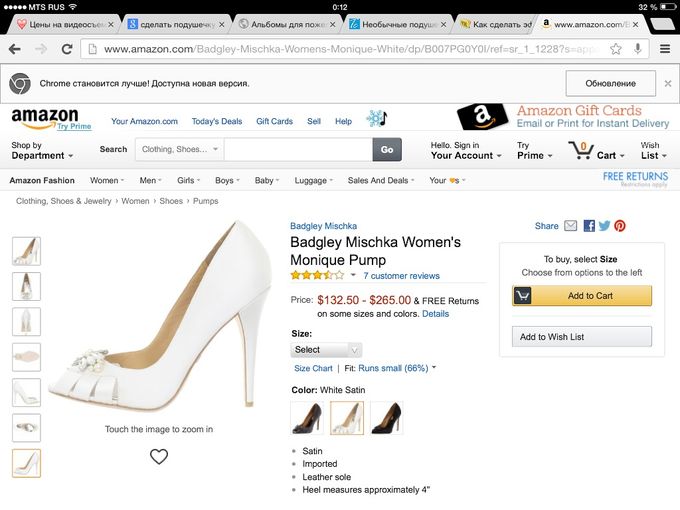The width and height of the screenshot is (680, 510).
Task: Open the Size Select dropdown
Action: (326, 350)
